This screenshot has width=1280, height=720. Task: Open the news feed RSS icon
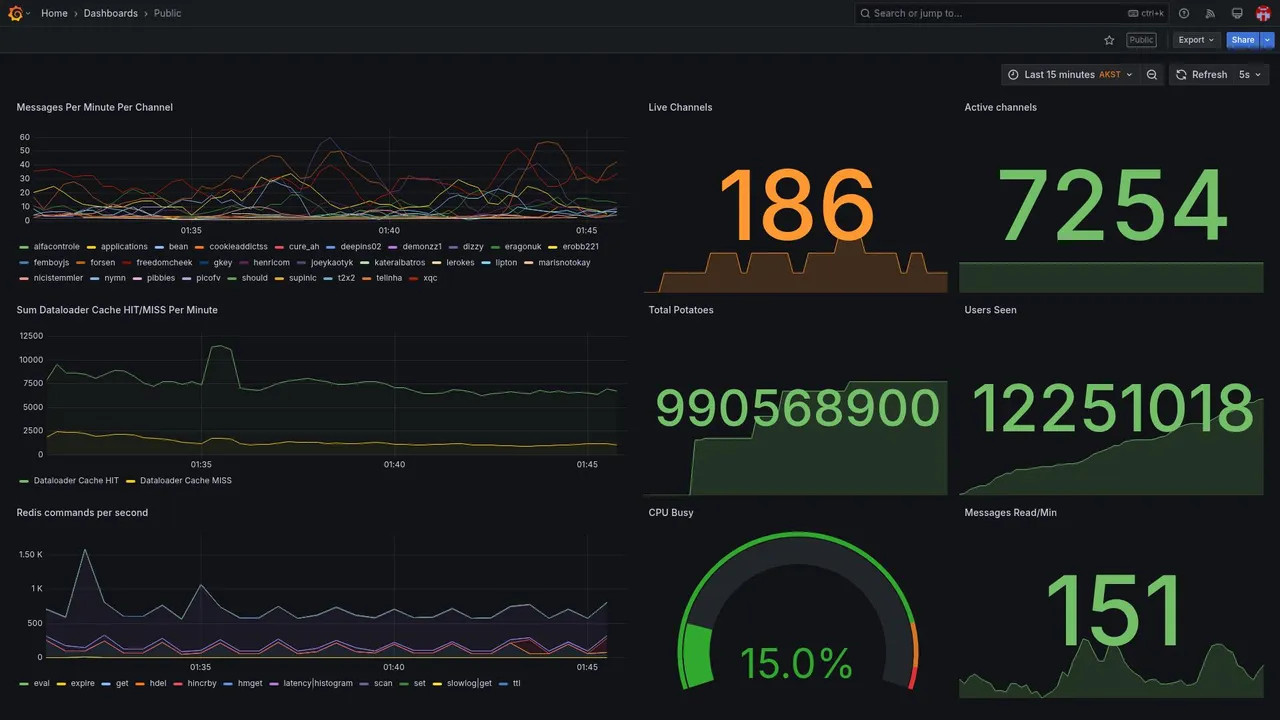tap(1210, 13)
